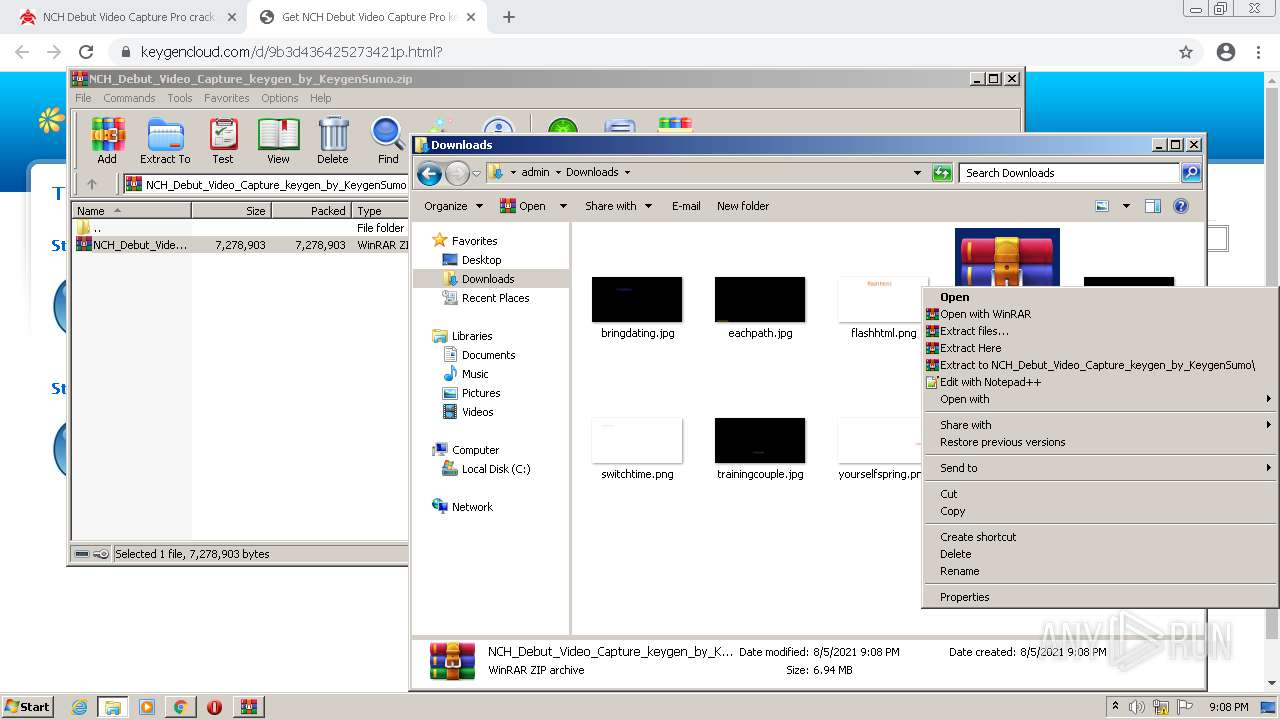Click WinRAR Extract To icon
Image resolution: width=1280 pixels, height=720 pixels.
tap(165, 140)
